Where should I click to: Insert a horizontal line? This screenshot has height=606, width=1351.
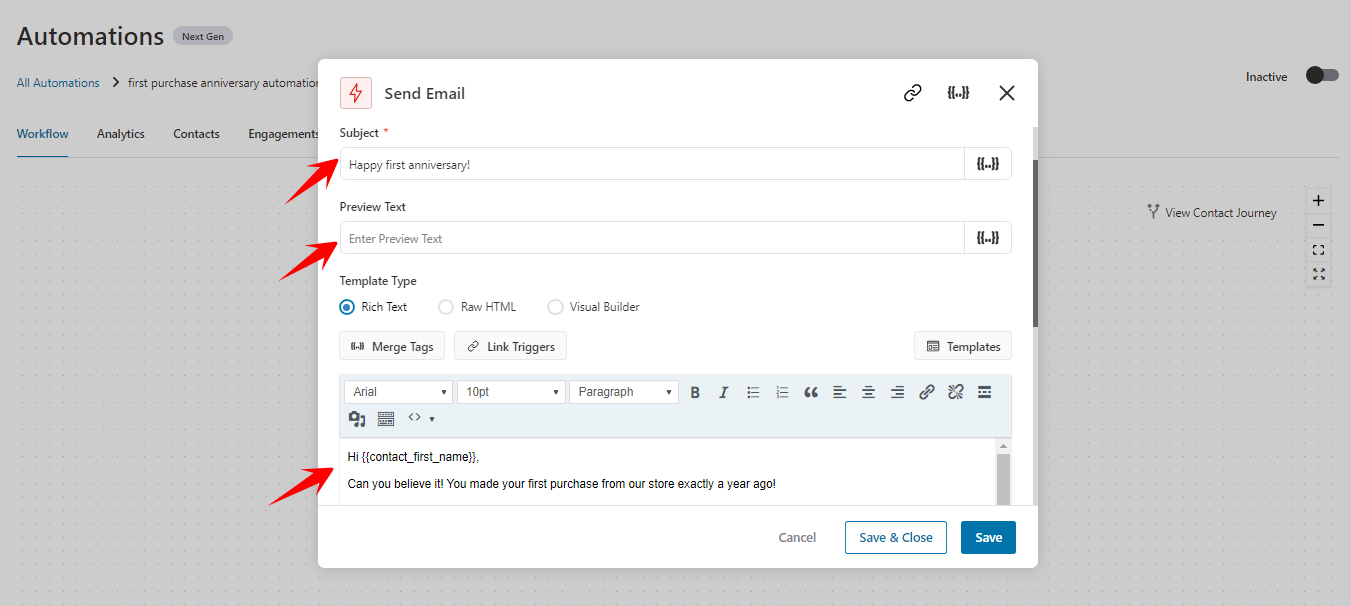pyautogui.click(x=984, y=391)
